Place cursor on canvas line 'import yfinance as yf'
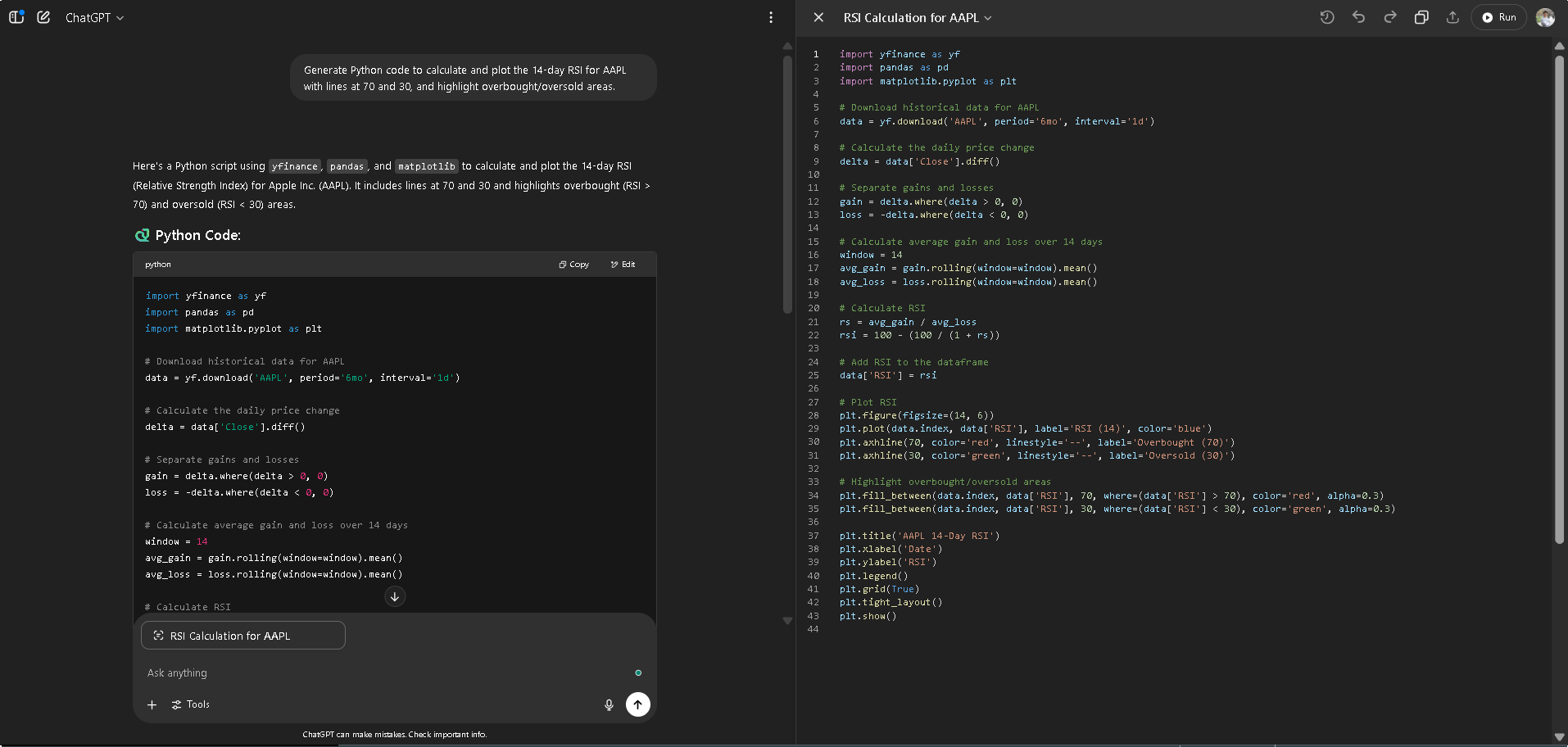This screenshot has width=1568, height=747. (x=900, y=54)
